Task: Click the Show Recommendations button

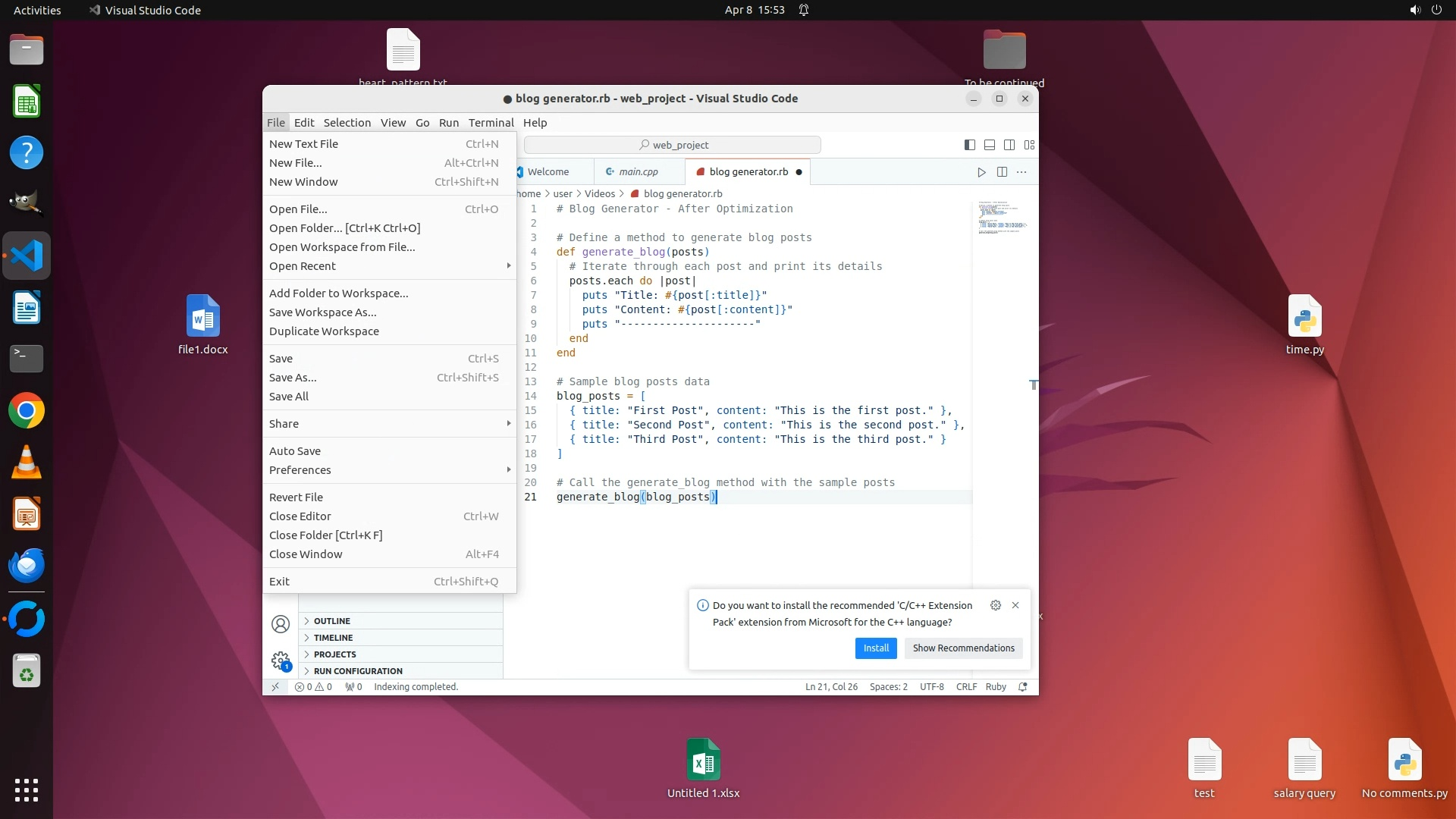Action: pos(963,648)
